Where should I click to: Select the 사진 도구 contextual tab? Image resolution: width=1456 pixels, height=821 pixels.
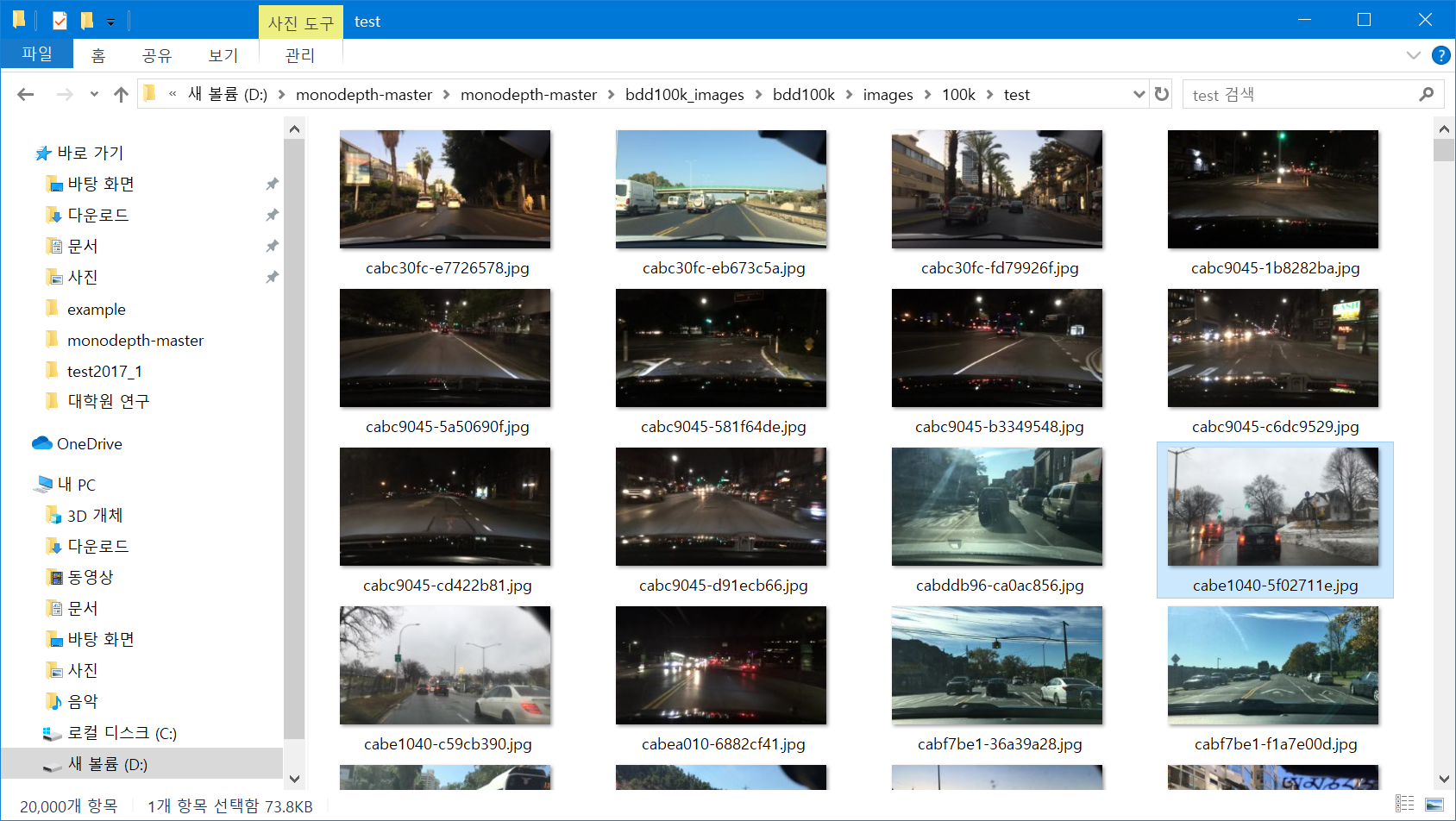click(300, 22)
